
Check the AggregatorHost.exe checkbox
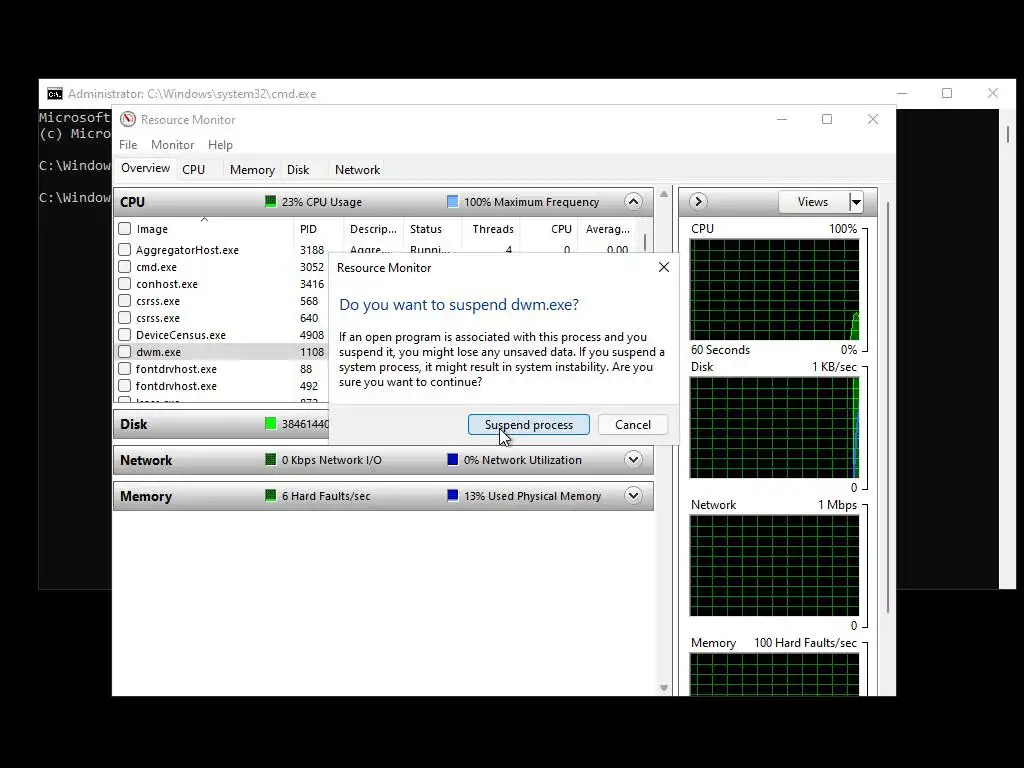click(x=125, y=249)
